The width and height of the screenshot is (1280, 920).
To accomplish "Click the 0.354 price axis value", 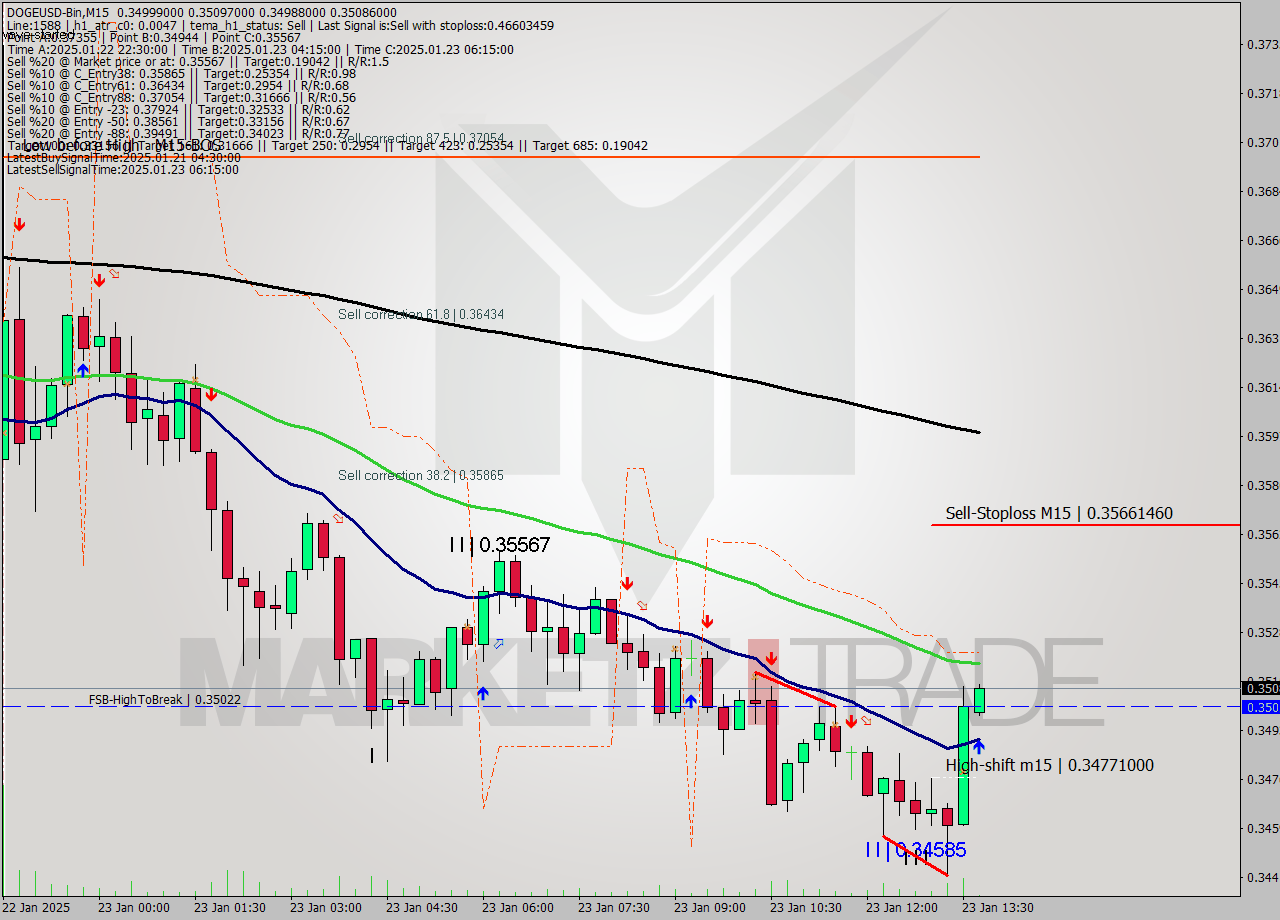I will tap(1262, 583).
